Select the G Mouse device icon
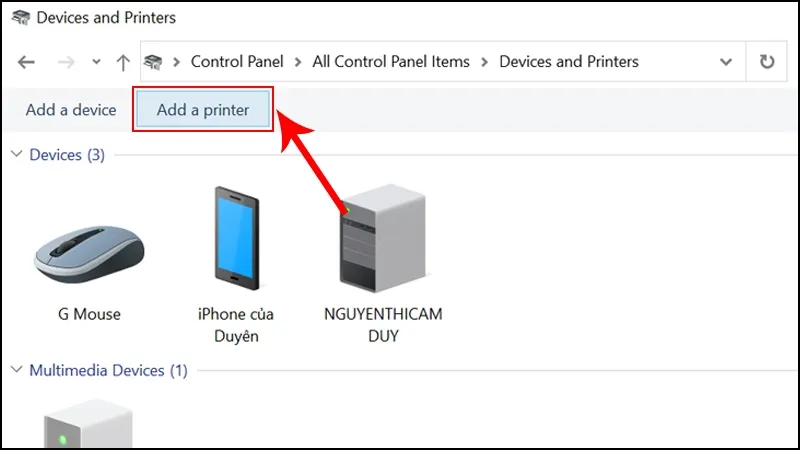This screenshot has height=450, width=800. (x=89, y=250)
